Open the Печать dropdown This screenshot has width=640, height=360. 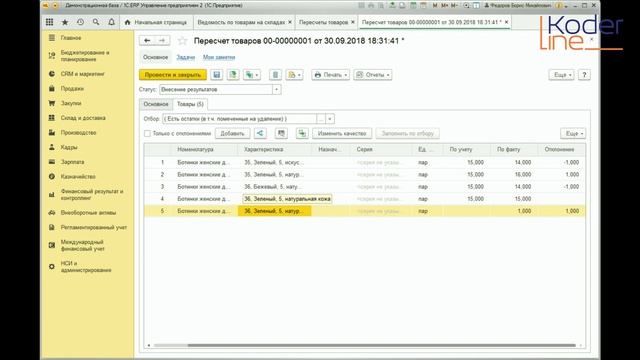[331, 75]
